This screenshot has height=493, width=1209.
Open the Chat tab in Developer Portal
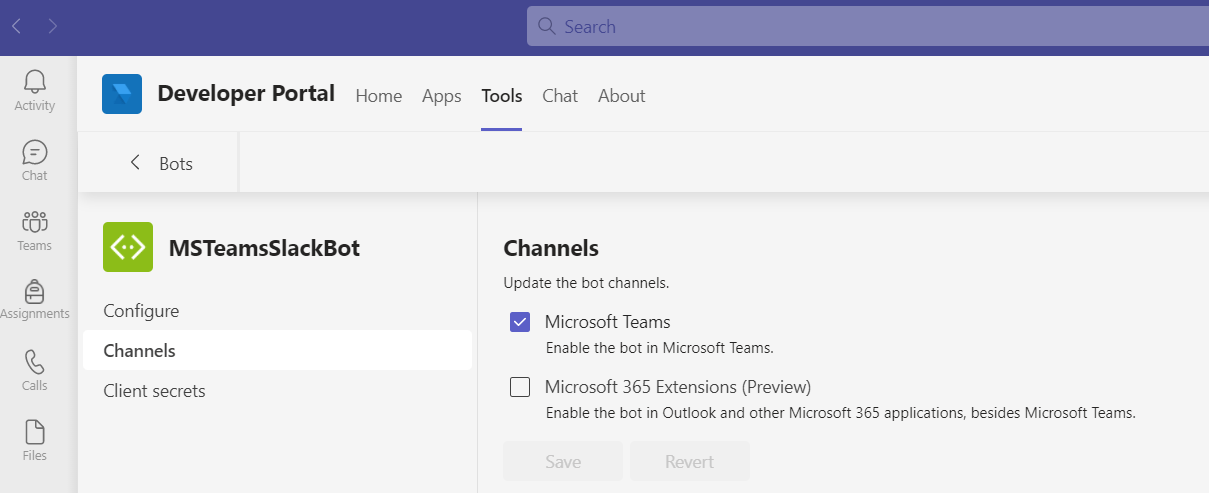point(560,96)
